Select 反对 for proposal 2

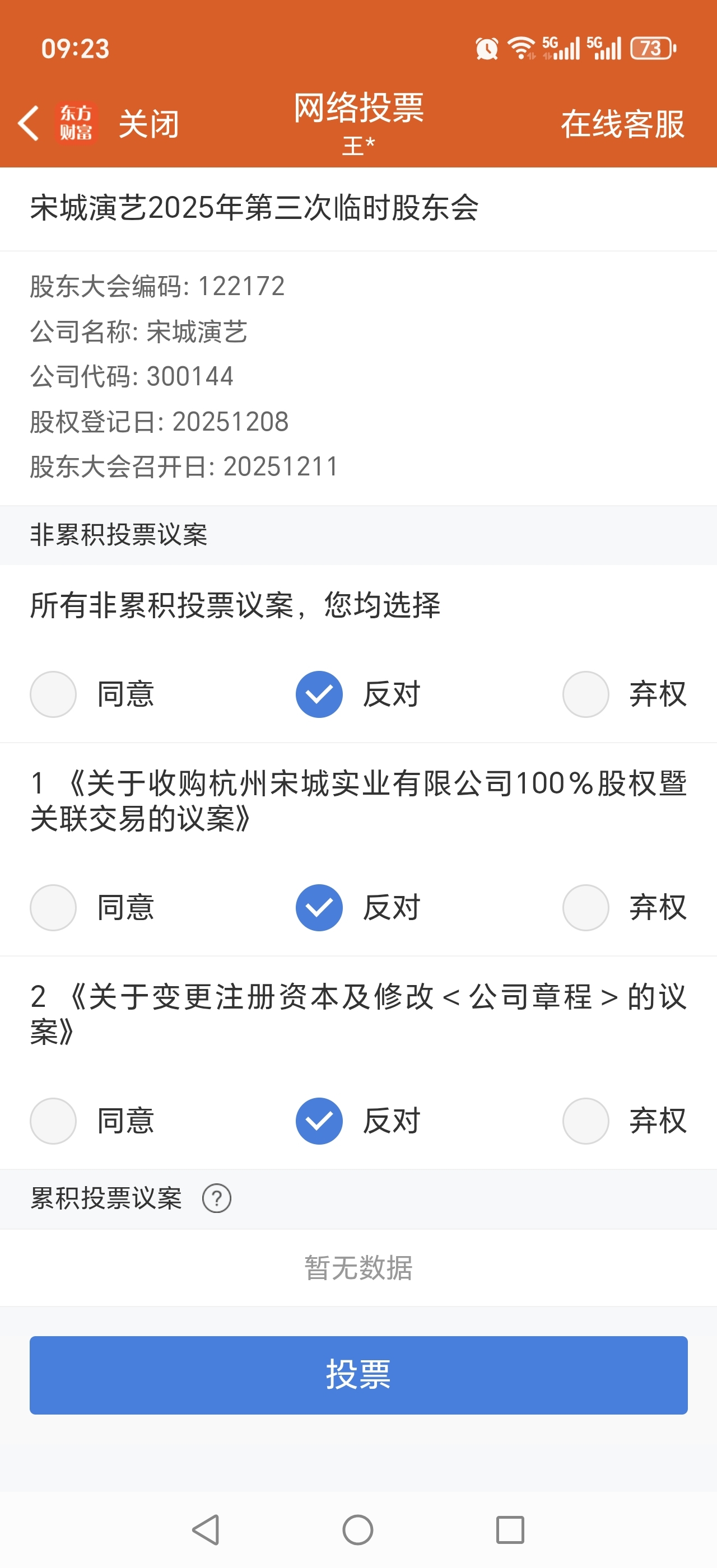click(x=319, y=1121)
